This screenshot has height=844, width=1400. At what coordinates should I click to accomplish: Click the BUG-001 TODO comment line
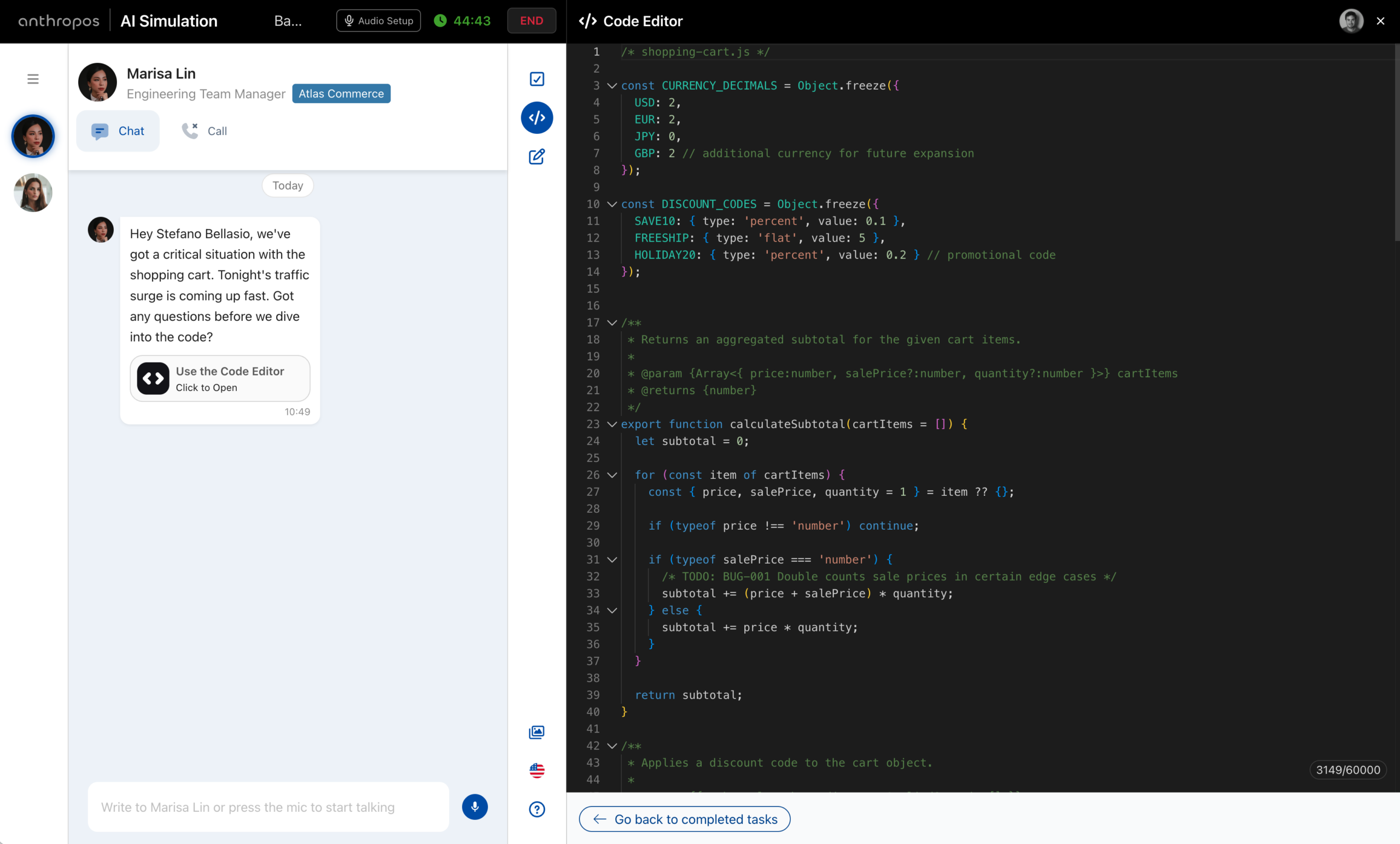[889, 577]
